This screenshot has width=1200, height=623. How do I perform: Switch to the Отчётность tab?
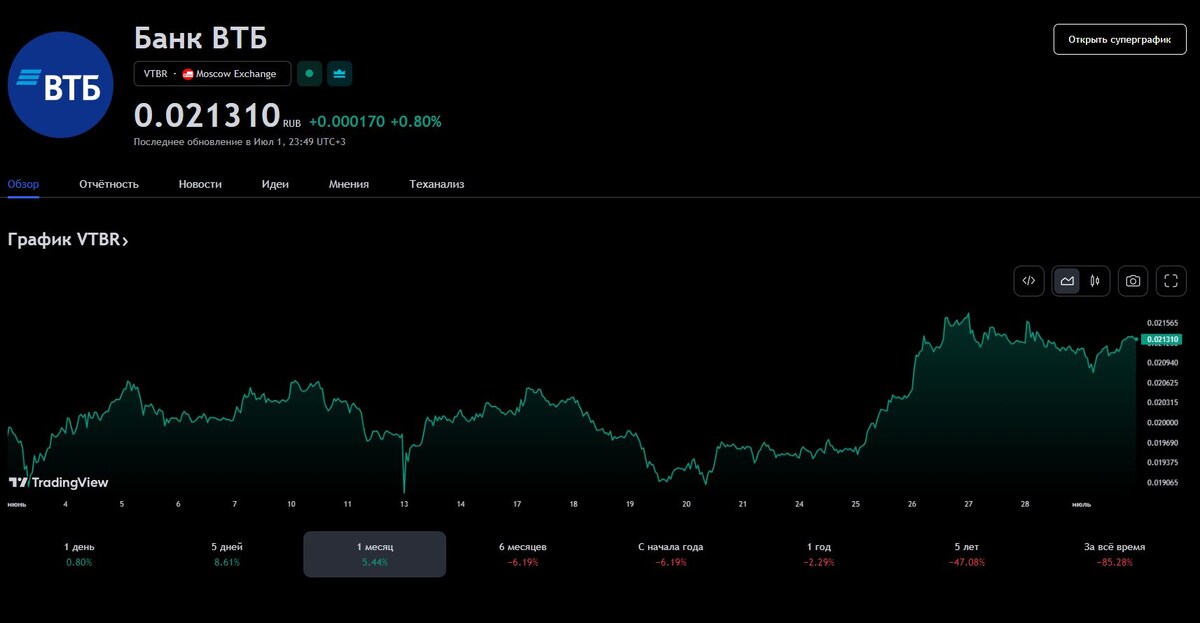109,184
